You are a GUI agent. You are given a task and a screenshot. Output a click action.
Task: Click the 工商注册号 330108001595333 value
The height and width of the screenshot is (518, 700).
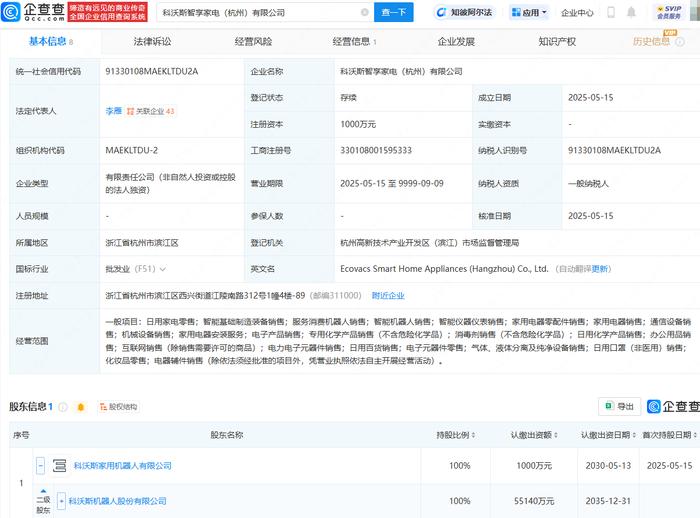tap(376, 150)
